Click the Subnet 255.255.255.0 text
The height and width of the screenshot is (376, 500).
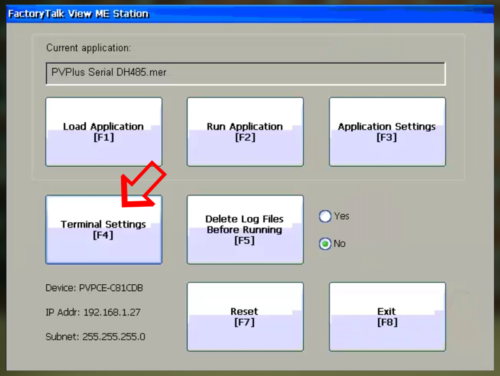95,337
